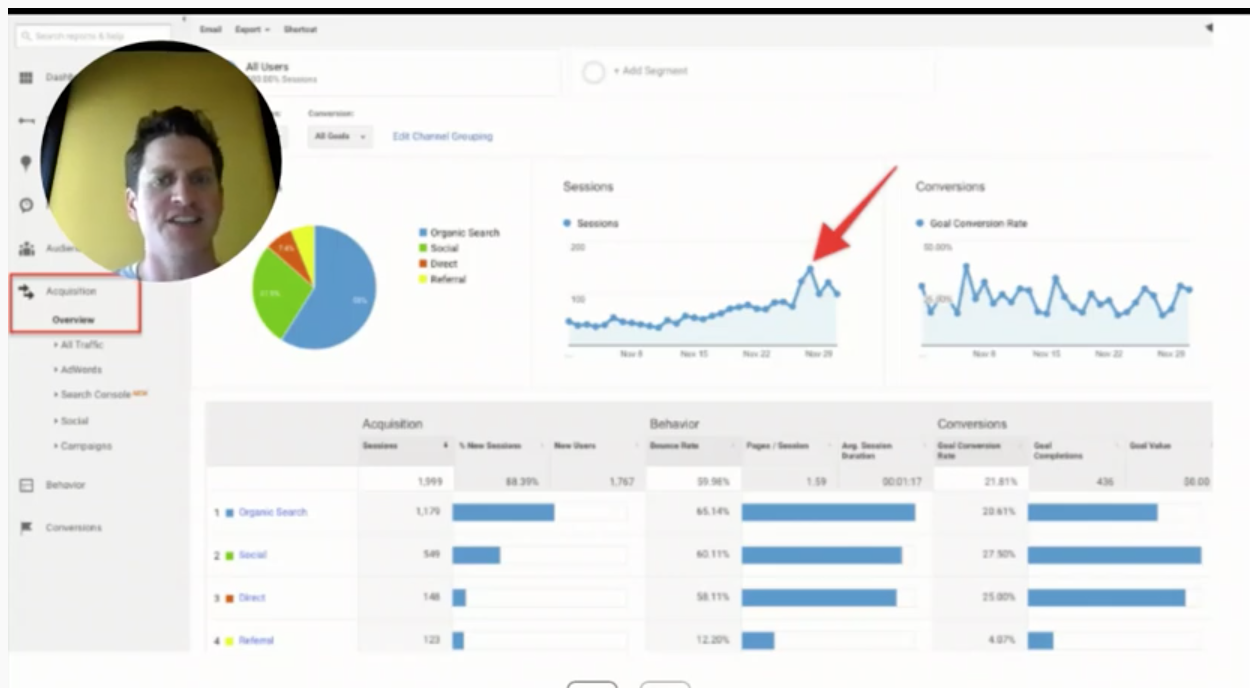Open the Direct channel link
This screenshot has width=1250, height=688.
tap(252, 598)
